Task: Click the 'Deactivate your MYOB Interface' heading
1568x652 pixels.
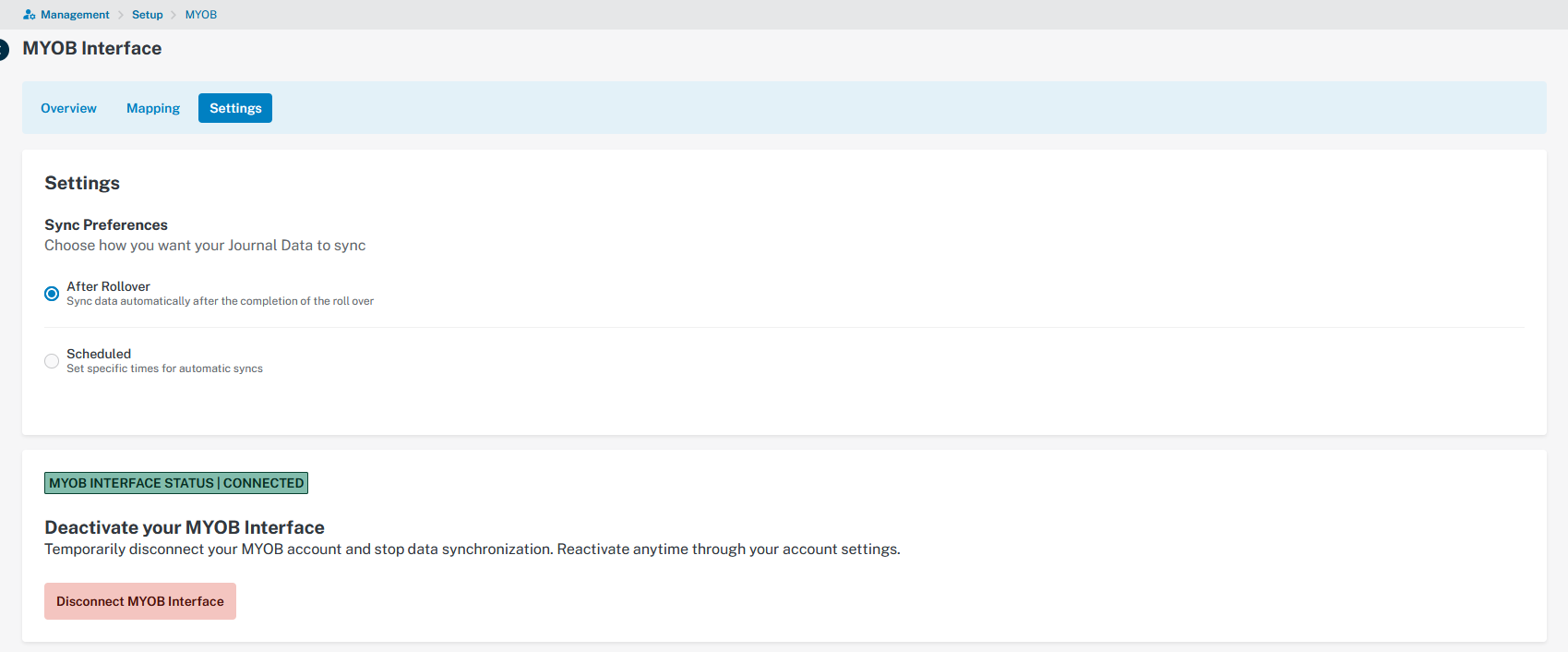Action: 185,527
